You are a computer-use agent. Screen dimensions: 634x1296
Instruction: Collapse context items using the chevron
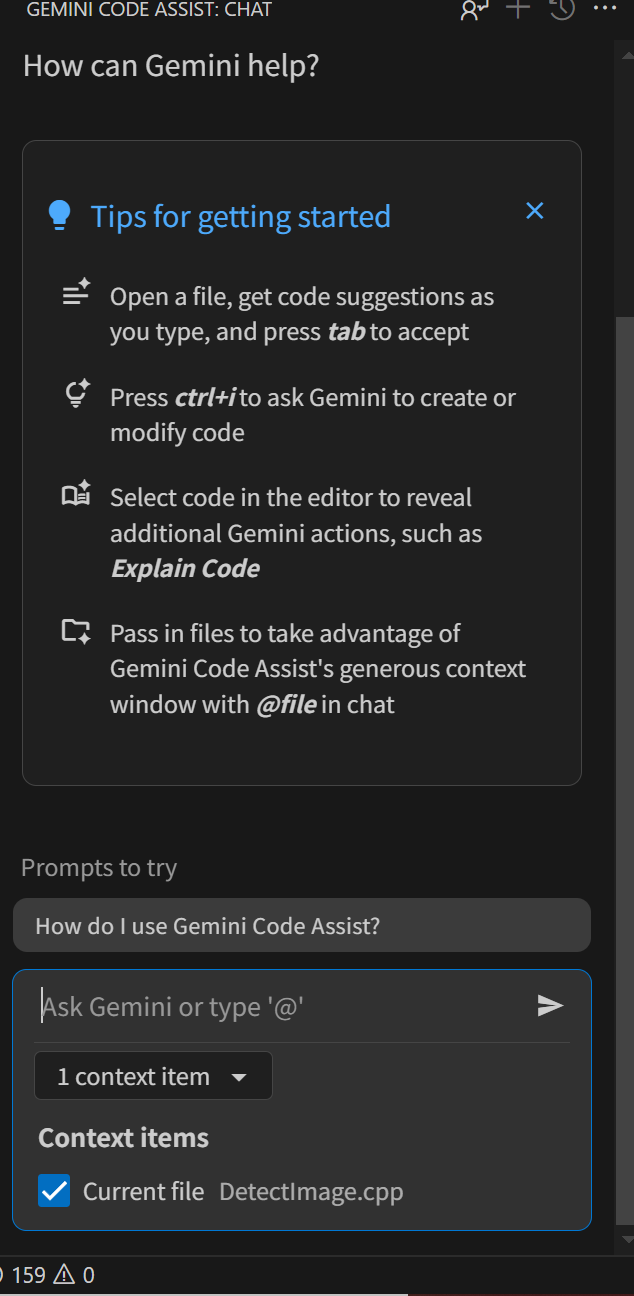[240, 1079]
